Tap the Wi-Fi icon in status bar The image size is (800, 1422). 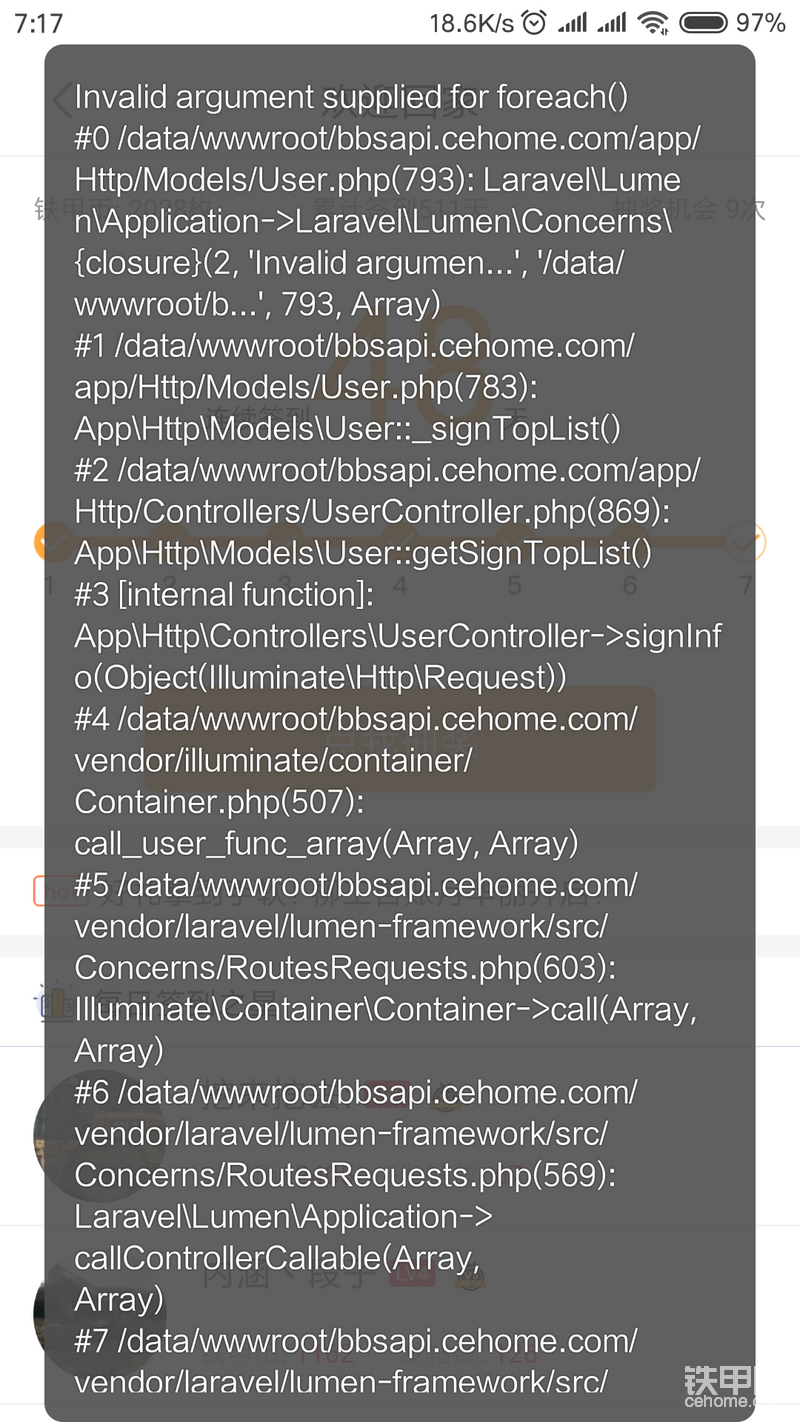(x=653, y=22)
